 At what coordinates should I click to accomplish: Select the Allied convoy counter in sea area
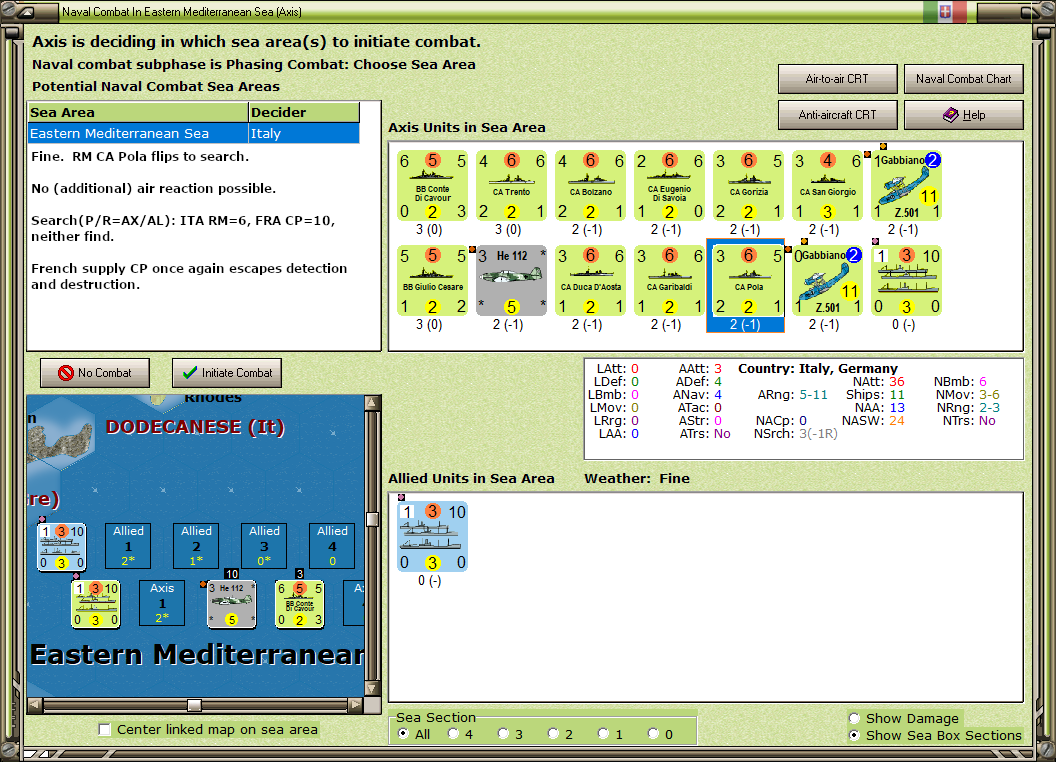point(432,537)
